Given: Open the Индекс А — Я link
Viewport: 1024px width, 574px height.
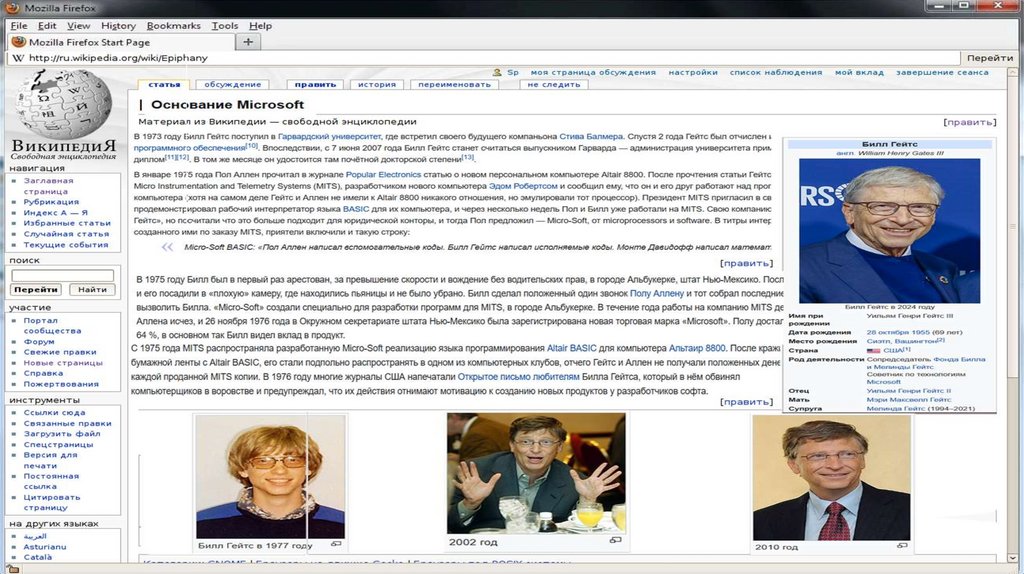Looking at the screenshot, I should (56, 212).
